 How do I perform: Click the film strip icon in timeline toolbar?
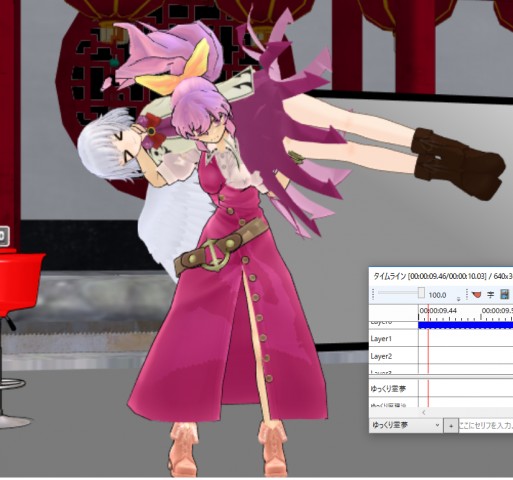tap(505, 295)
